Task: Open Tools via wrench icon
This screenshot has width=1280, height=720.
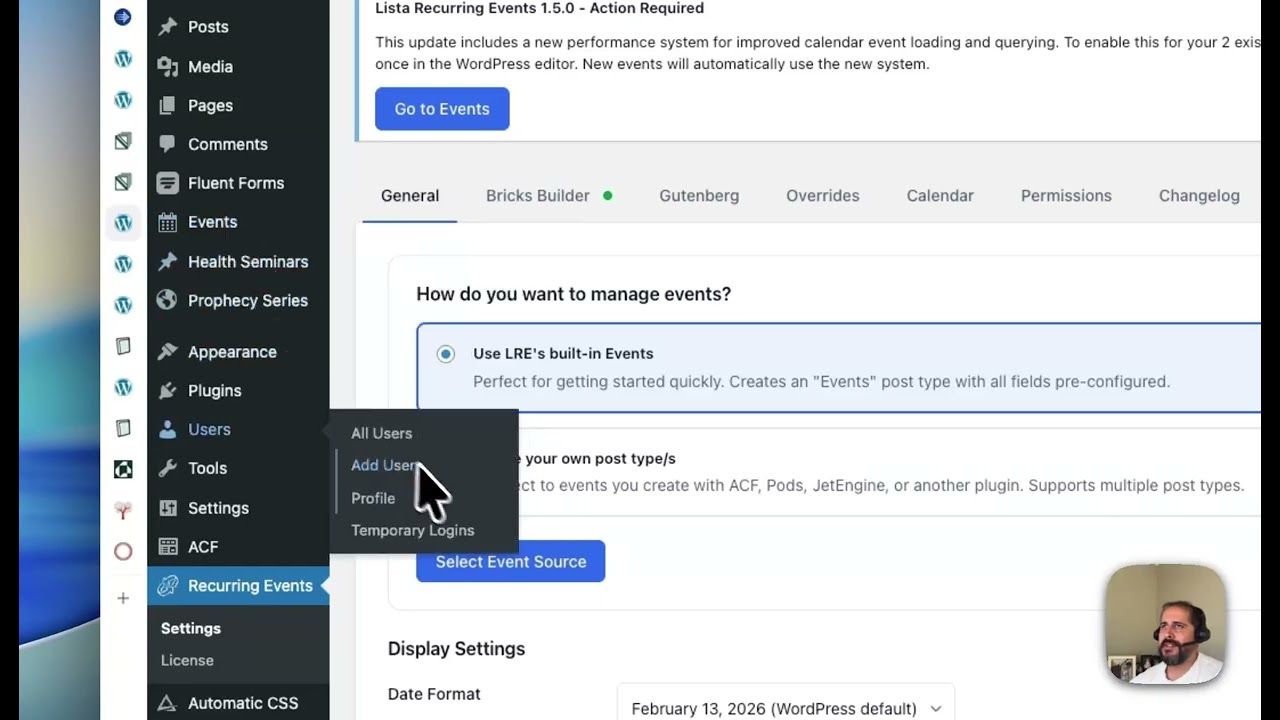Action: pos(168,468)
